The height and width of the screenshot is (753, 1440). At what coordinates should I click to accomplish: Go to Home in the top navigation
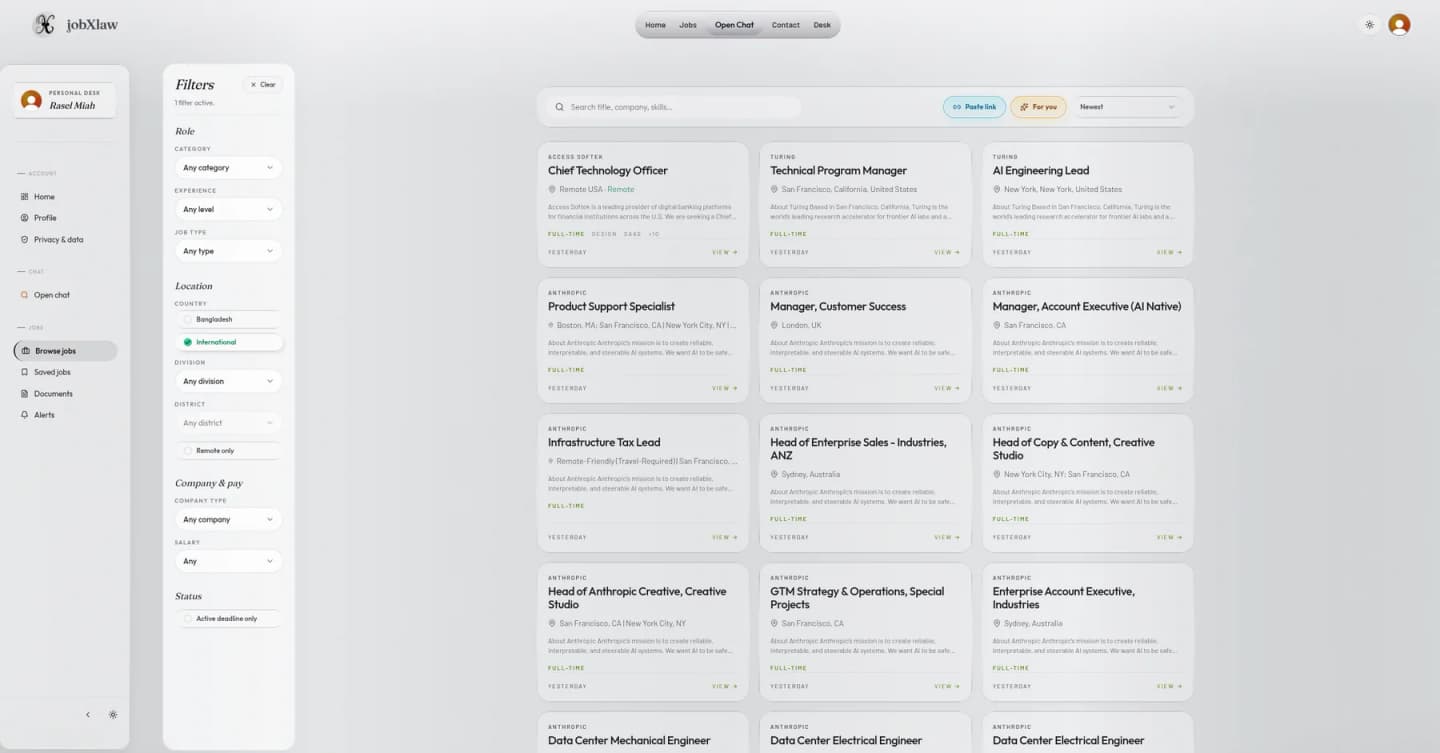click(655, 25)
